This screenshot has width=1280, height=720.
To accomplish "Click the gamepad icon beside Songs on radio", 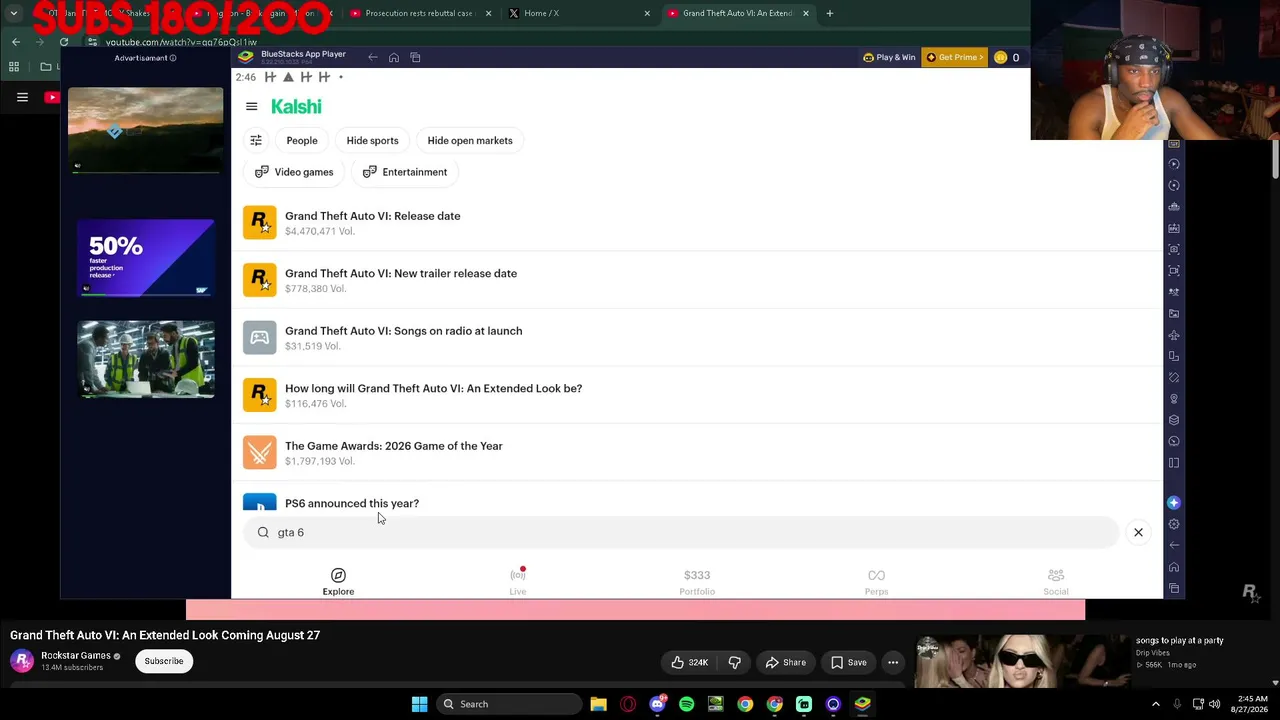I will click(x=259, y=337).
